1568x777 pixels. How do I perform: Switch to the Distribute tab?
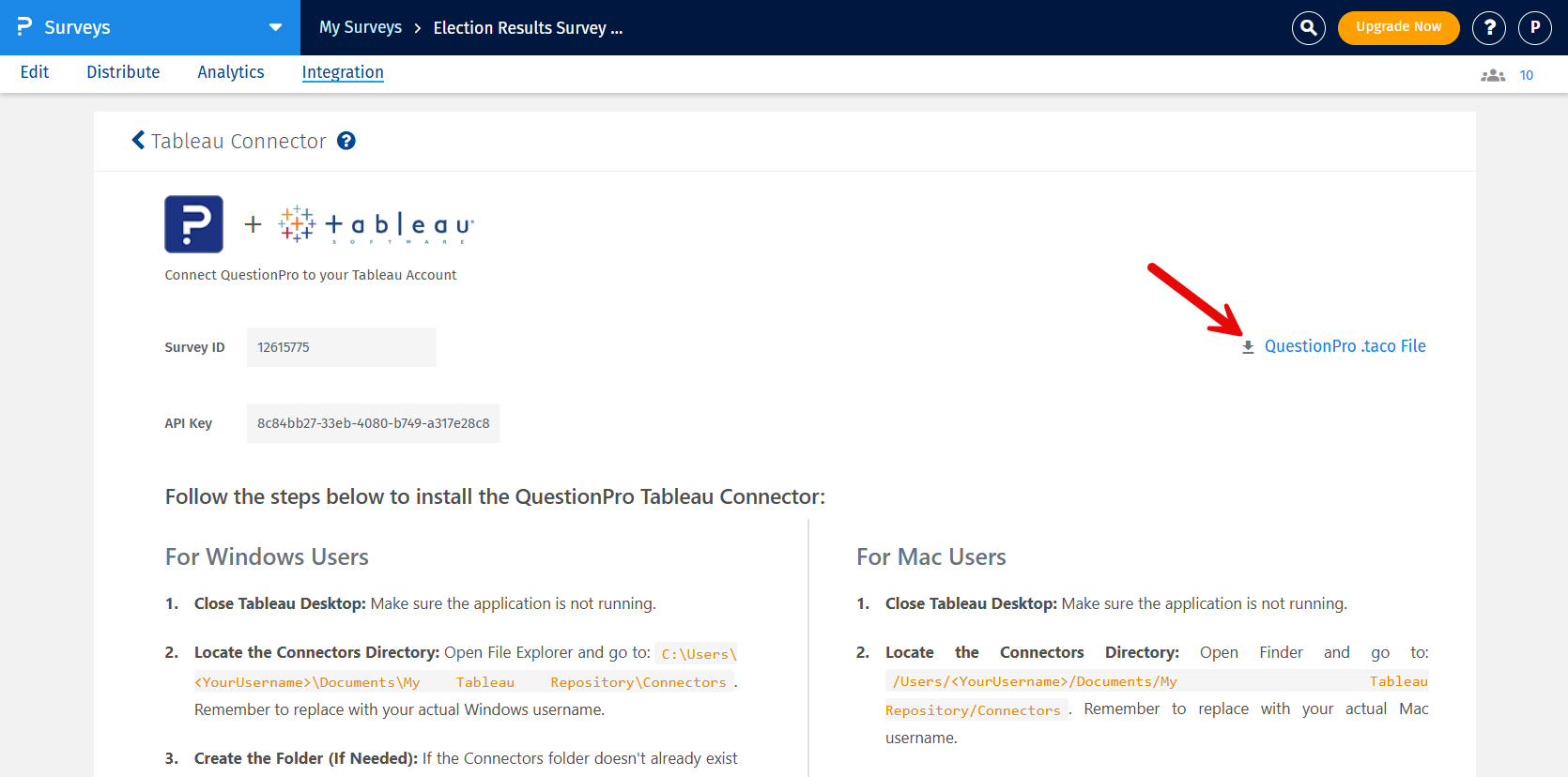(x=123, y=72)
